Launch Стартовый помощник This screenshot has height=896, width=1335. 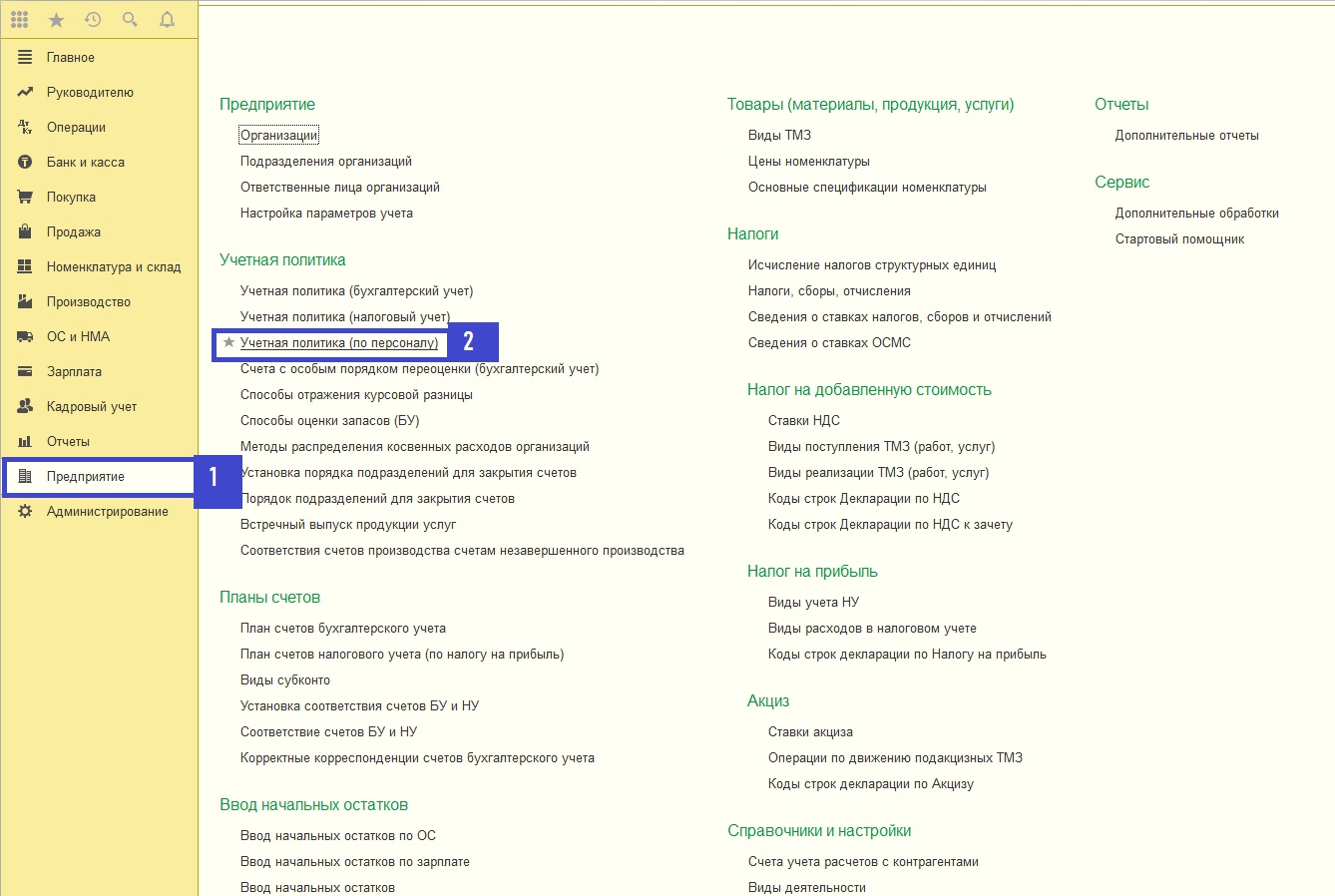1180,238
